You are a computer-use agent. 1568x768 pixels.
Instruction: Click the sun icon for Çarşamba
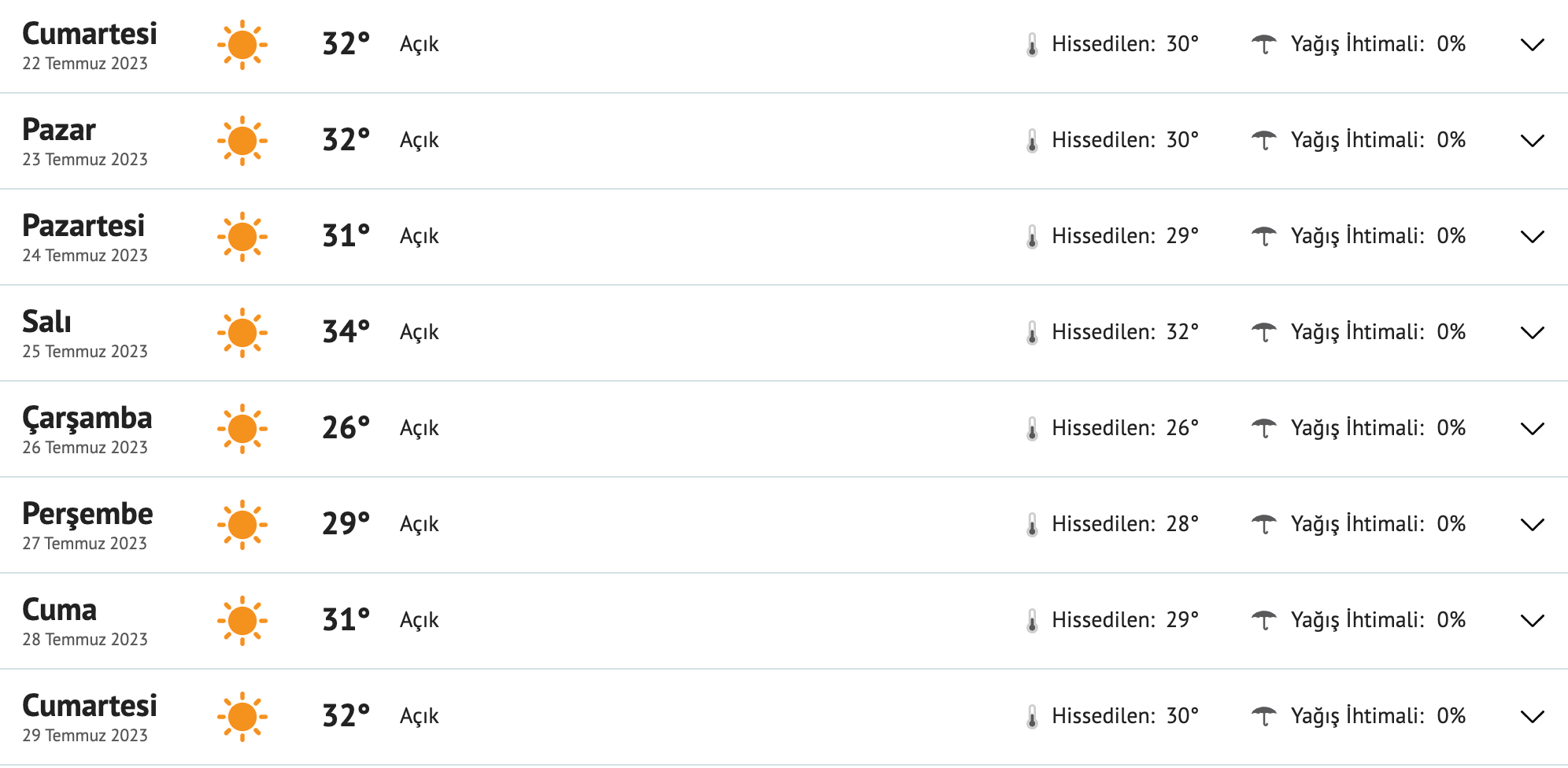pos(242,429)
